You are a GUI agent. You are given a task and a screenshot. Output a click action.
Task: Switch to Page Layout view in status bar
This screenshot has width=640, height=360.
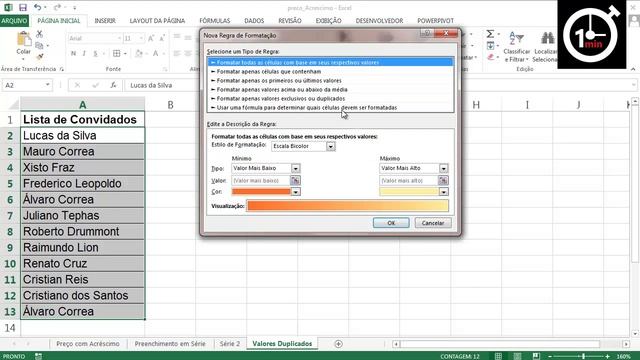click(517, 356)
